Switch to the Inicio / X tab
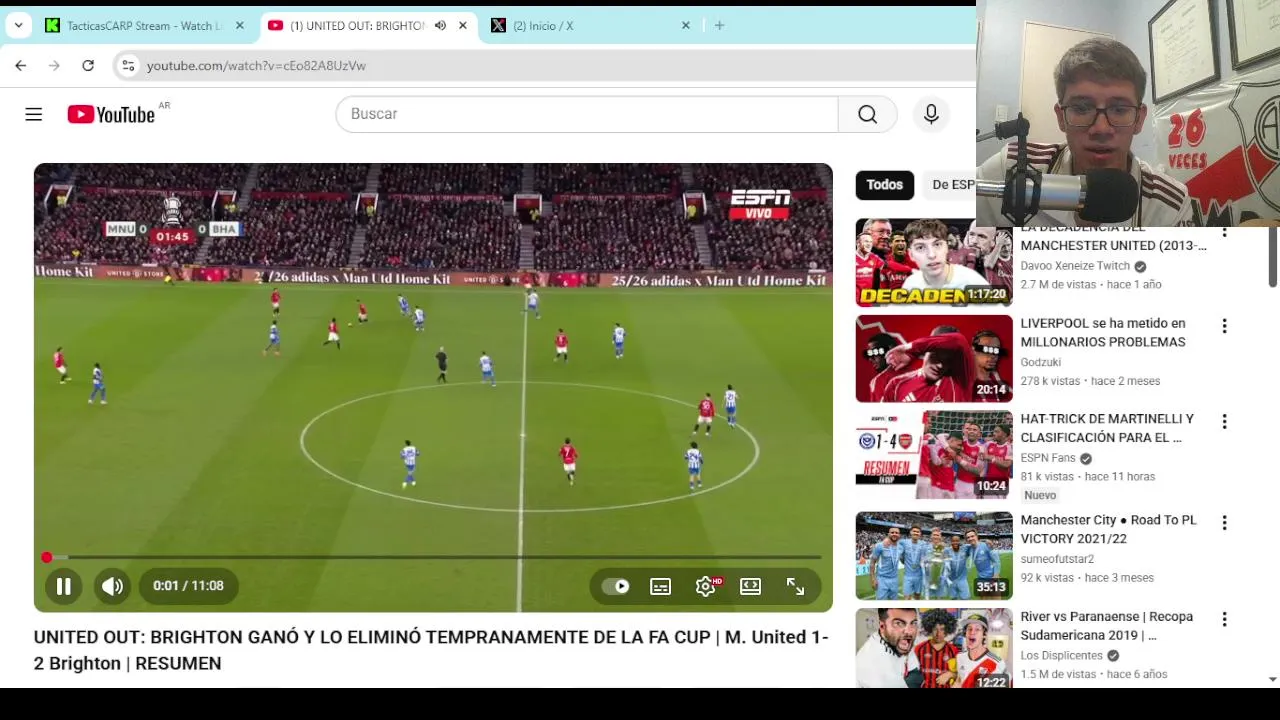Screen dimensions: 1280x720 tap(588, 25)
